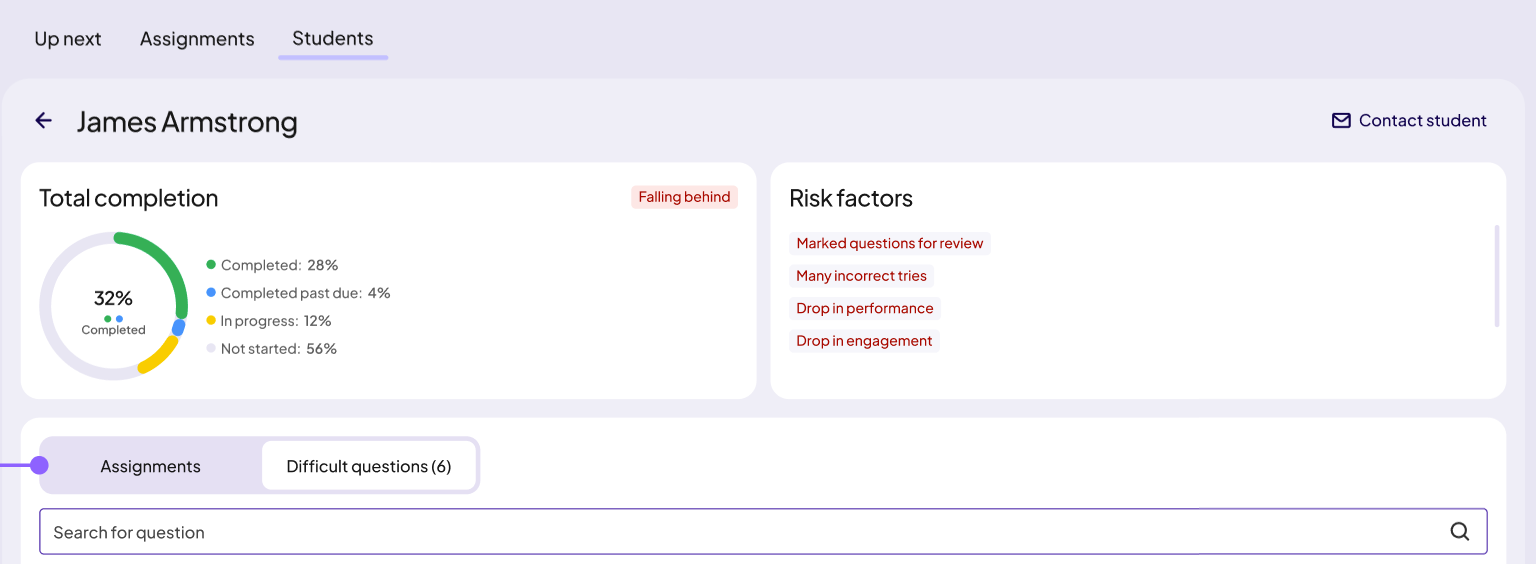Select the Difficult questions (6) segment
This screenshot has height=564, width=1536.
[x=369, y=466]
